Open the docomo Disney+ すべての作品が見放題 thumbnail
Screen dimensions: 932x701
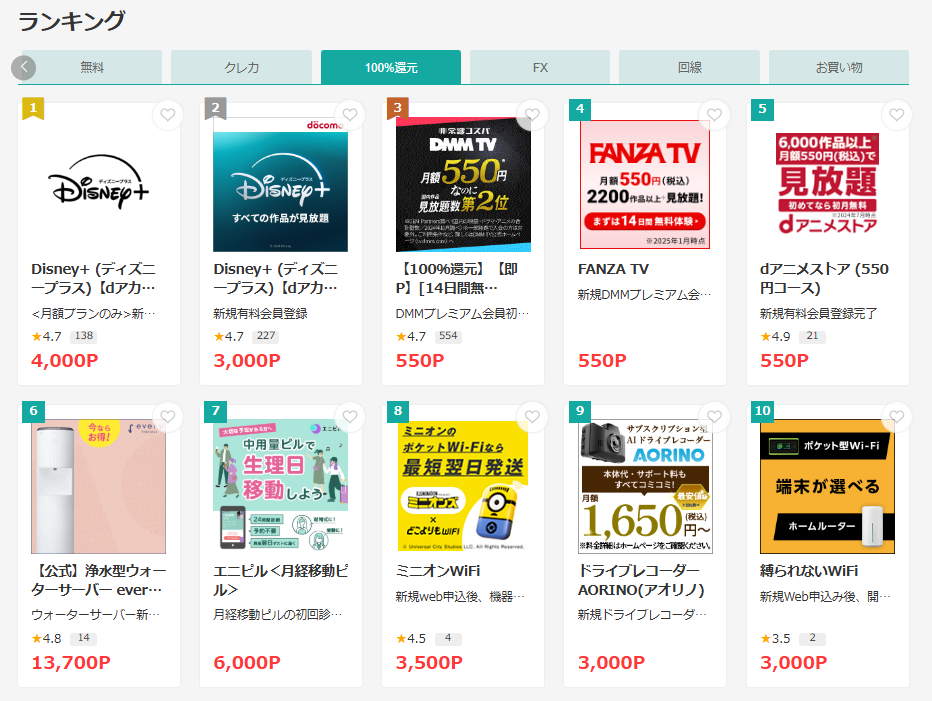(281, 184)
